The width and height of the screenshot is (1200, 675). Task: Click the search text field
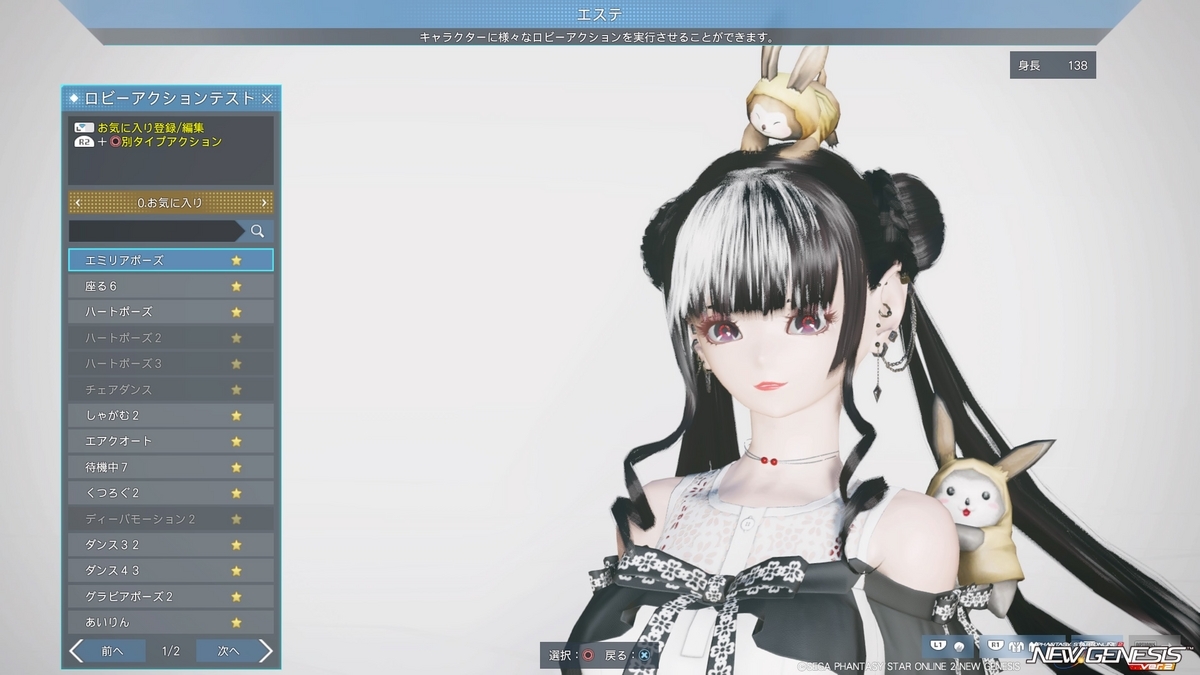click(x=154, y=231)
